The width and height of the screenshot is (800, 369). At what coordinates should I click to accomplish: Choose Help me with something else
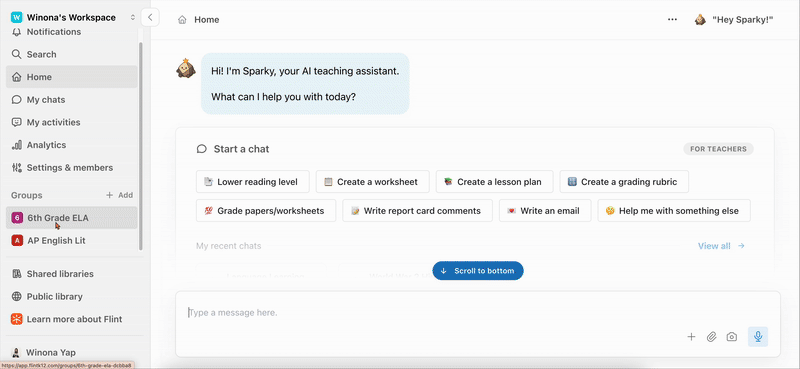pyautogui.click(x=674, y=211)
